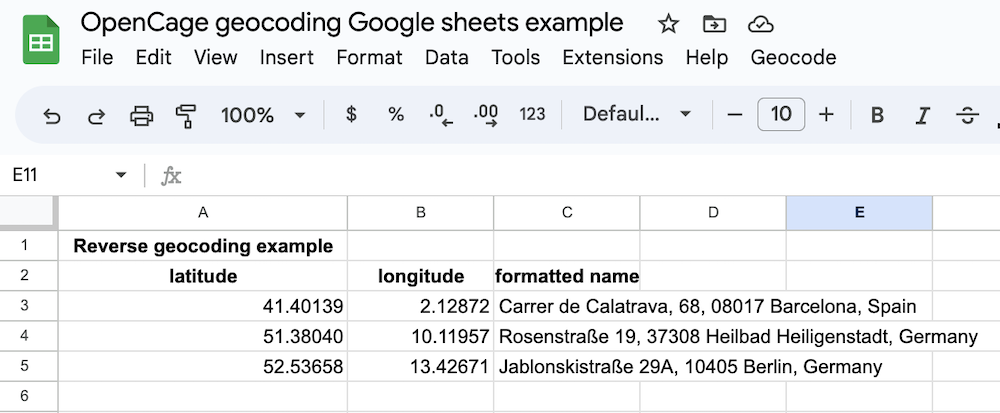Open the Help menu
The height and width of the screenshot is (413, 1000).
tap(707, 57)
